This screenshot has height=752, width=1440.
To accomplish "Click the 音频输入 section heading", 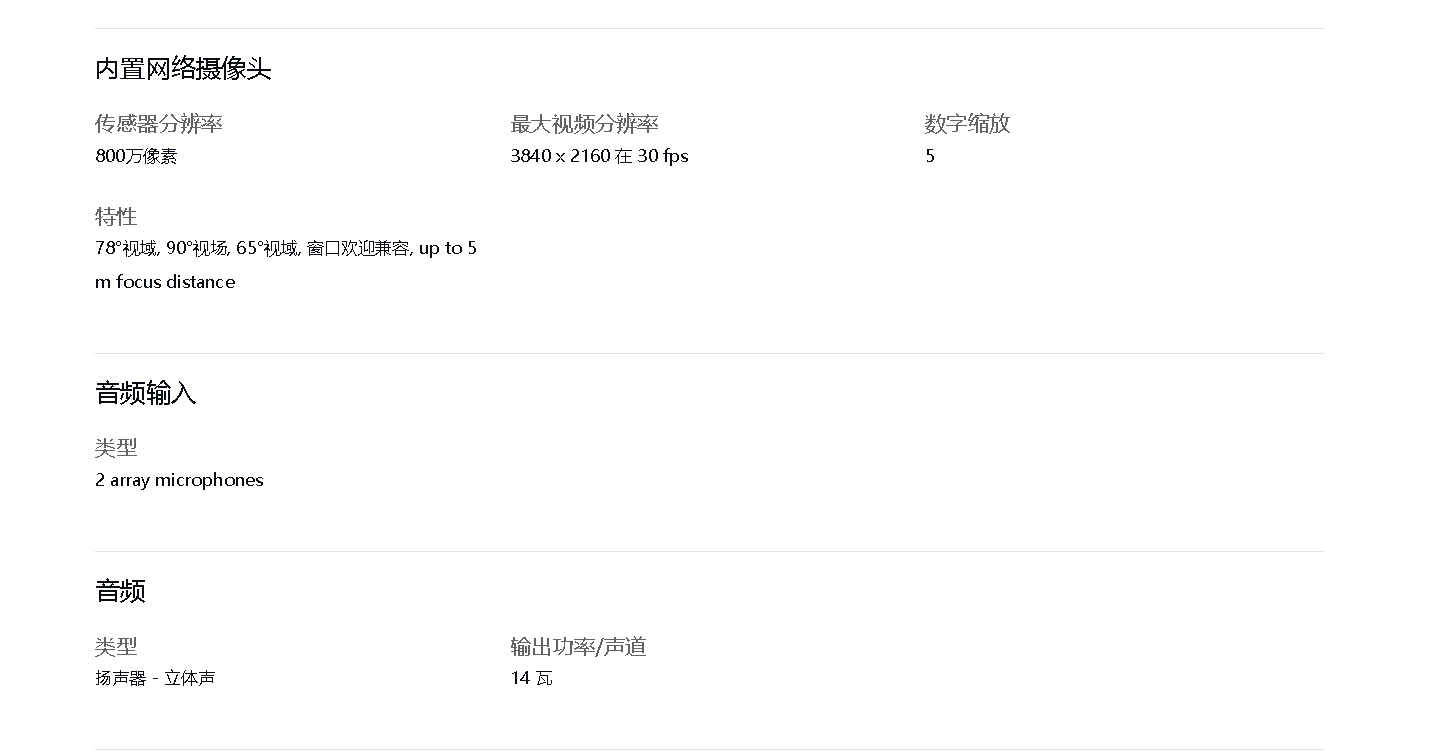I will pos(145,393).
